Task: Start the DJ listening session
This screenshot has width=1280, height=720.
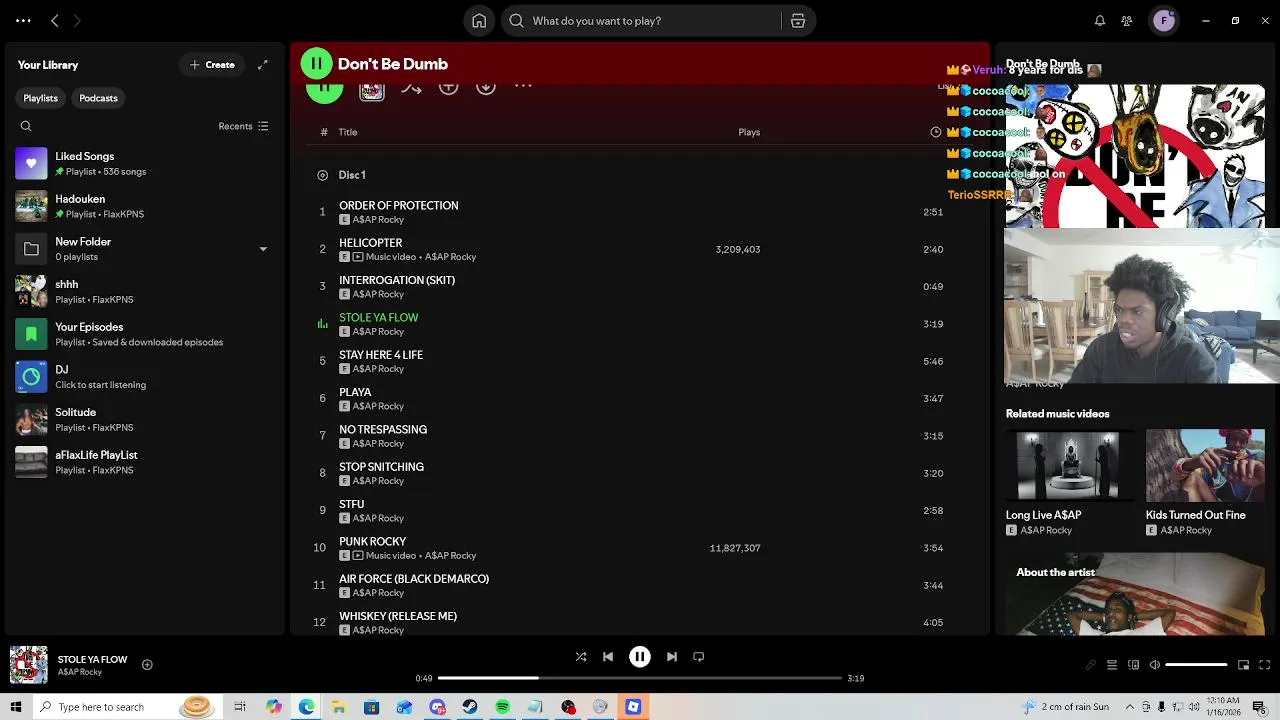Action: tap(145, 377)
